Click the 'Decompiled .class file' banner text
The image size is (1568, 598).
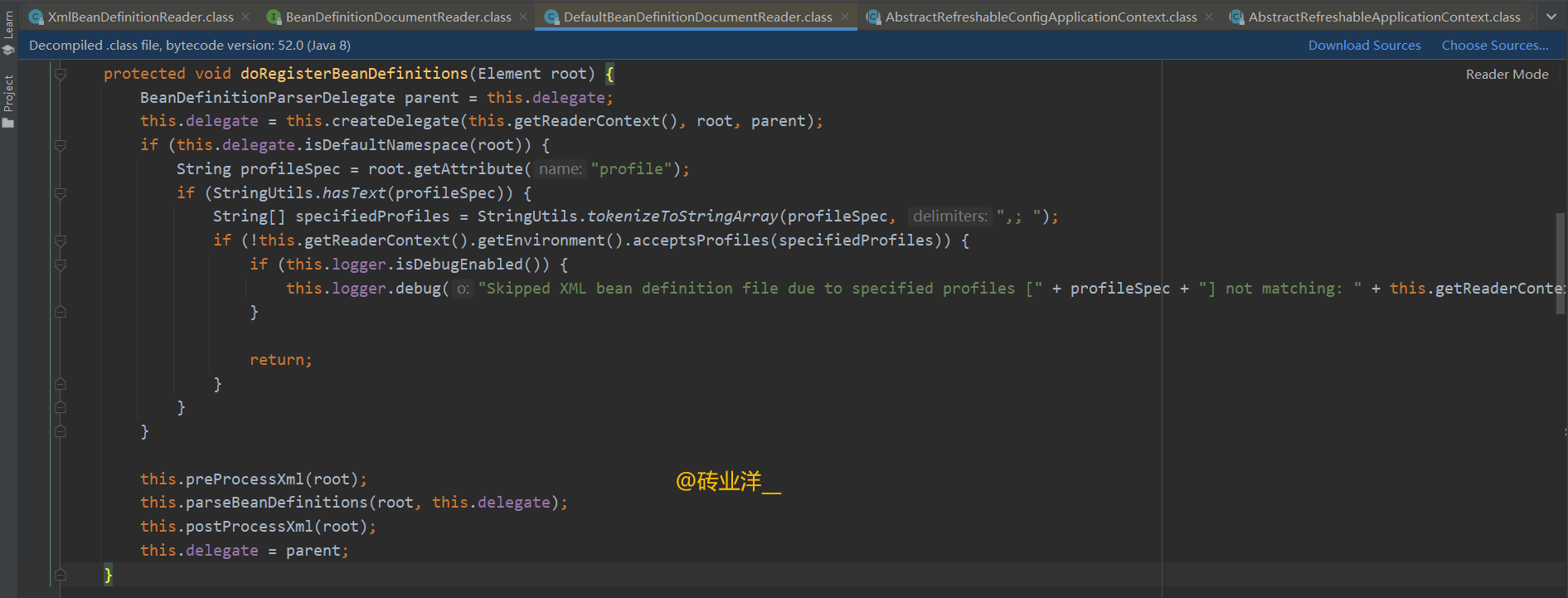[190, 46]
